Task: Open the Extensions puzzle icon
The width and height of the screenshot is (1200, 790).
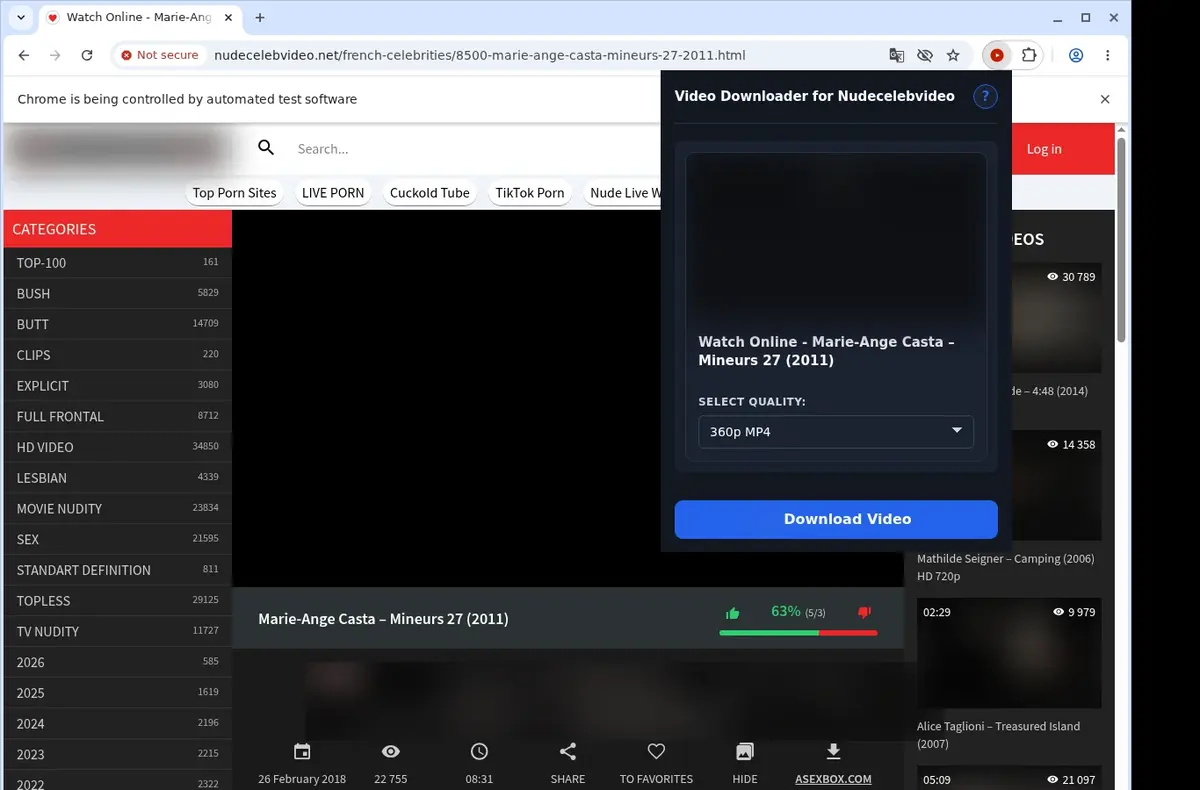Action: (x=1029, y=56)
